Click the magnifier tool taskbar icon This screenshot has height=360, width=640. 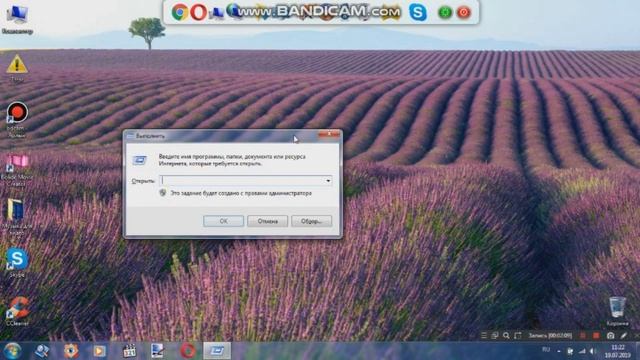pos(42,351)
